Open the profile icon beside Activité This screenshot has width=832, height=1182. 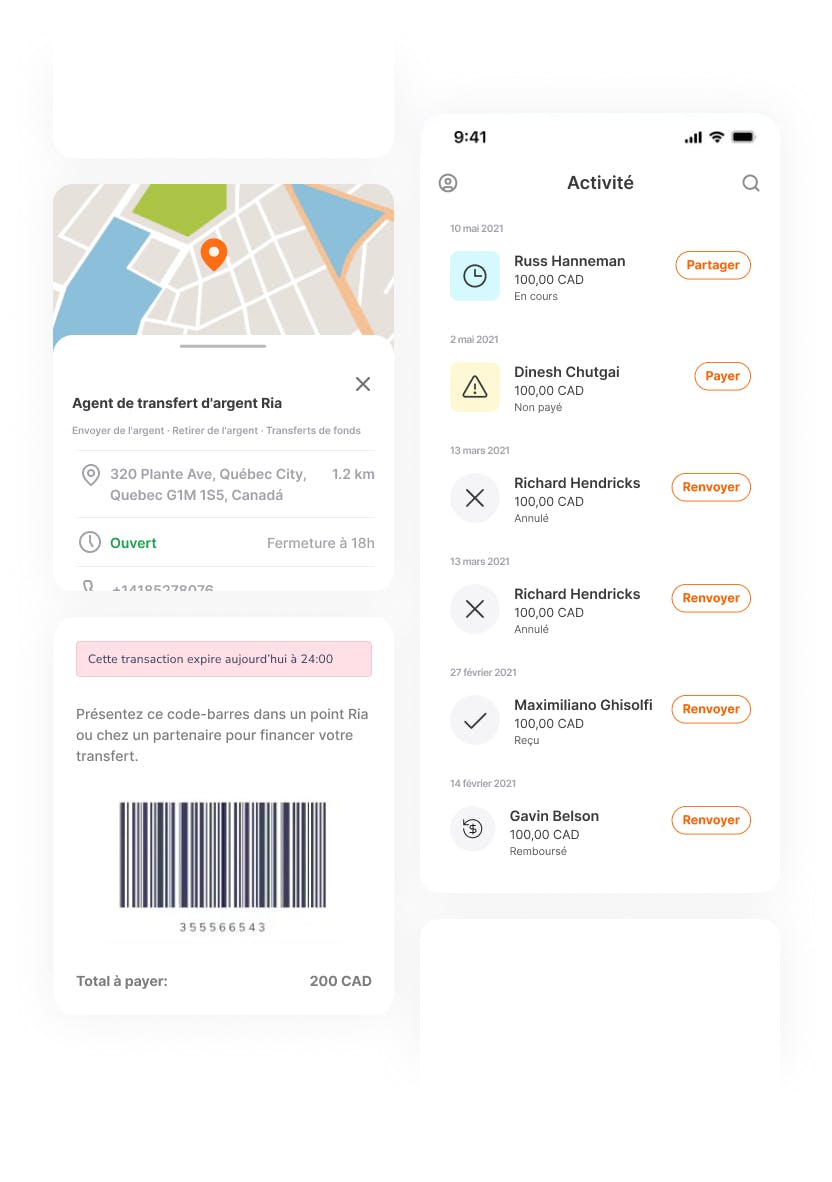click(x=448, y=183)
